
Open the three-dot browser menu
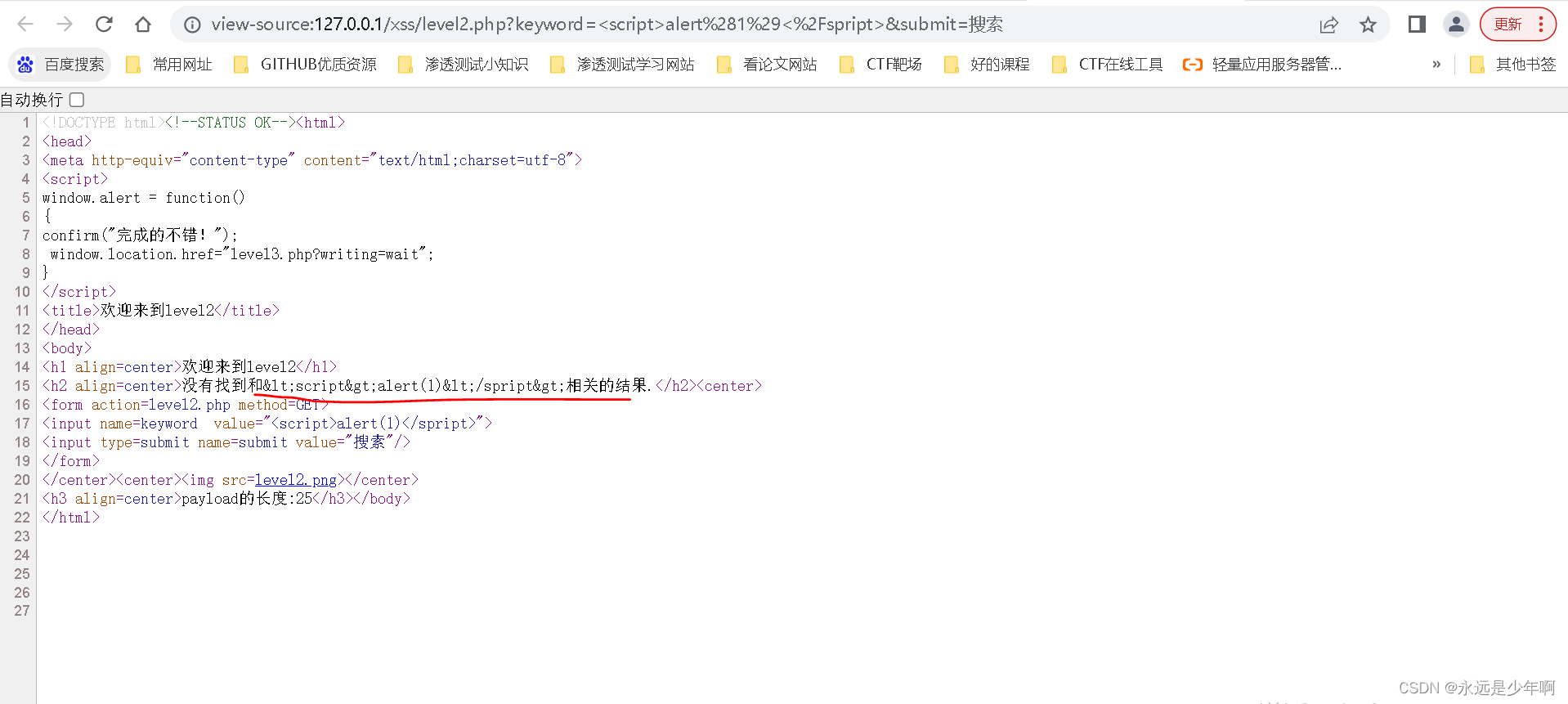click(1541, 25)
